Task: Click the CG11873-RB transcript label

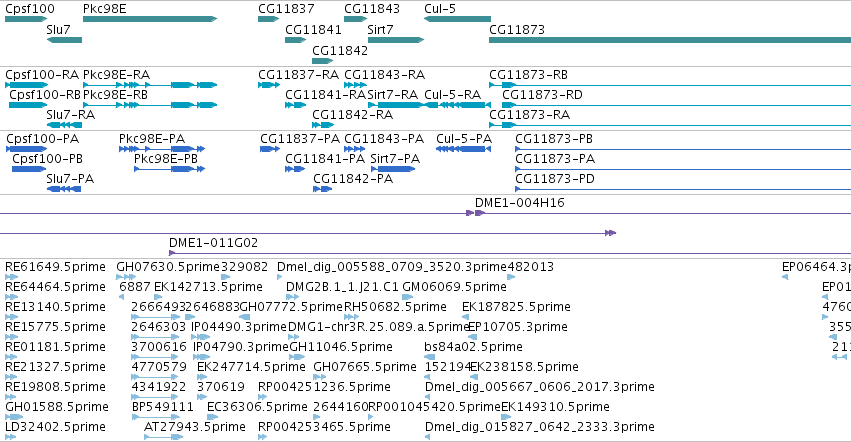Action: (x=529, y=74)
